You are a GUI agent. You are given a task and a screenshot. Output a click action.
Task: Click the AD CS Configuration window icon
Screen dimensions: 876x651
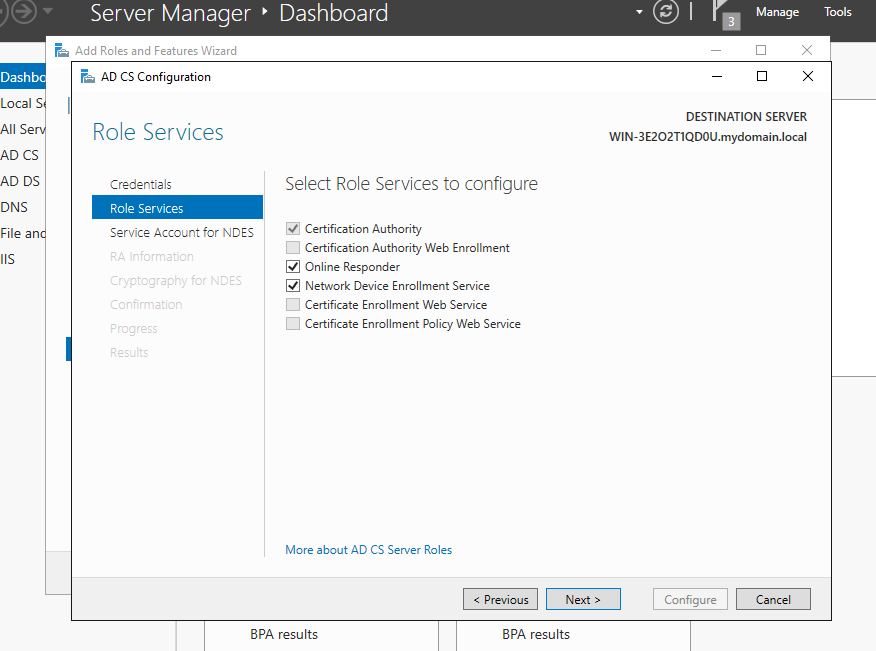pos(88,77)
